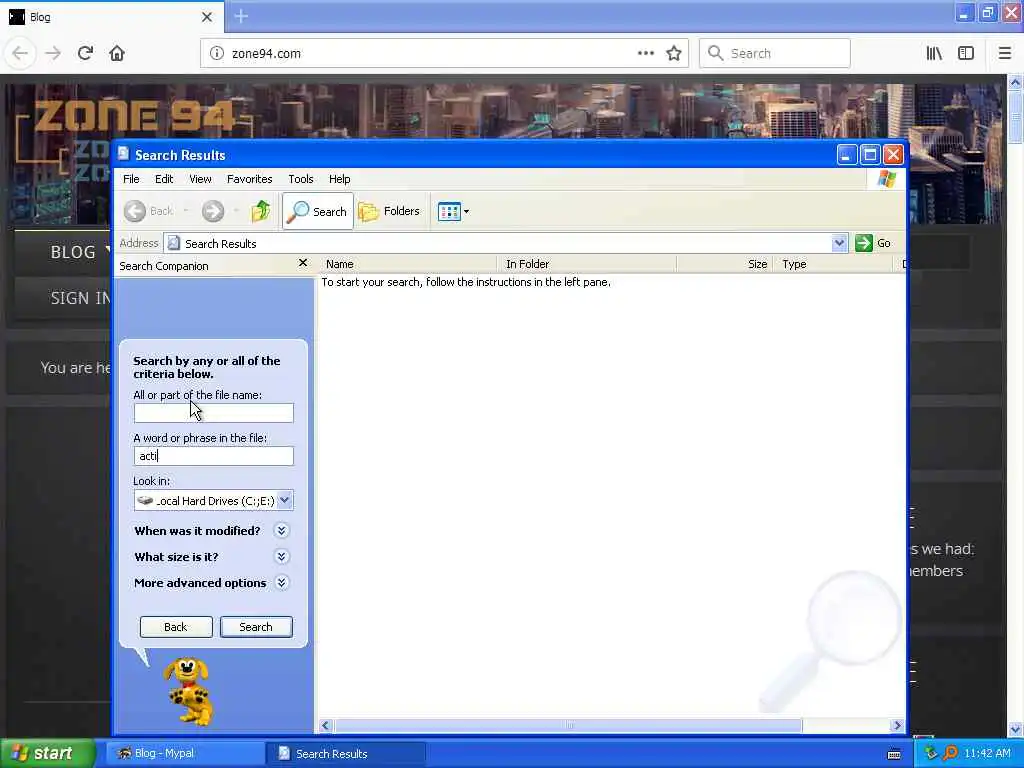Show site information for zone94.com
Viewport: 1024px width, 768px height.
tap(216, 54)
